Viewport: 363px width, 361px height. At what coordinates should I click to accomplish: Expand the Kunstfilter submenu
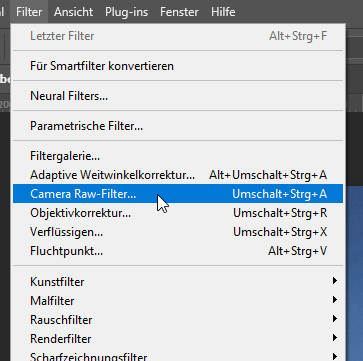click(x=178, y=282)
